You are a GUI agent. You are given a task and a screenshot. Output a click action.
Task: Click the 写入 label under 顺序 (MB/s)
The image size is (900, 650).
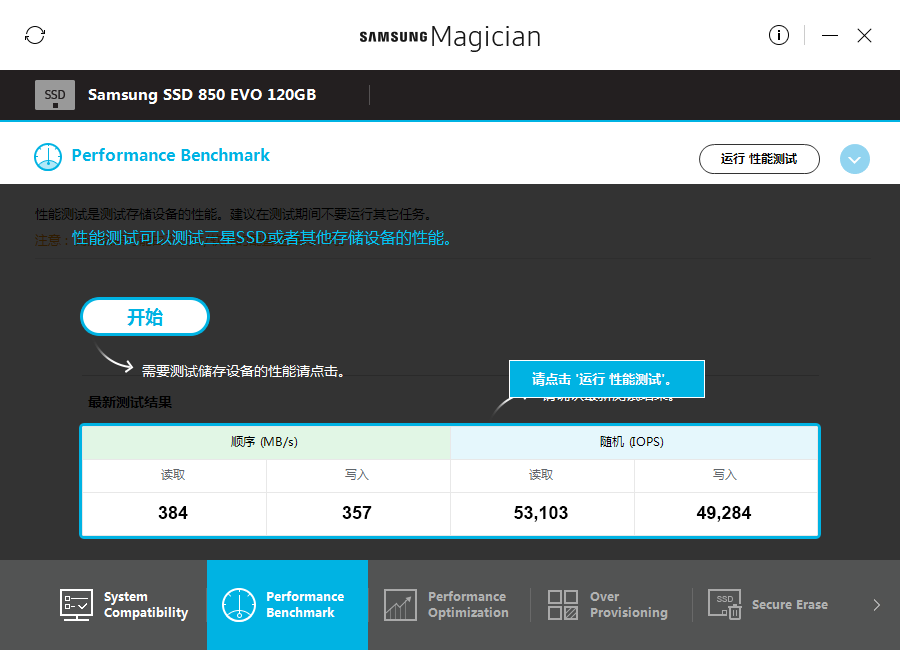(x=357, y=475)
